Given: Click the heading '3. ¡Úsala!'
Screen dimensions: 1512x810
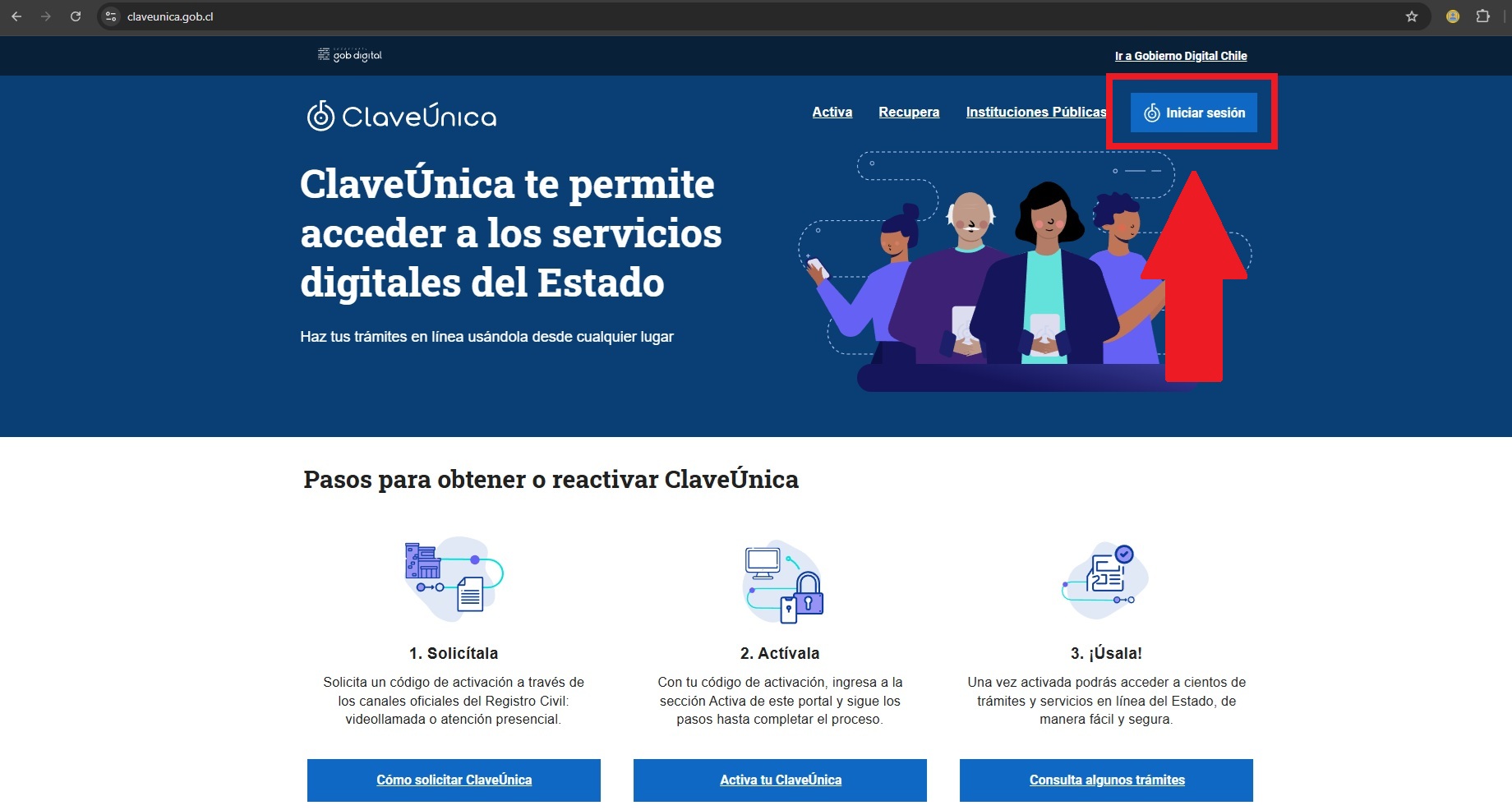Looking at the screenshot, I should 1106,653.
